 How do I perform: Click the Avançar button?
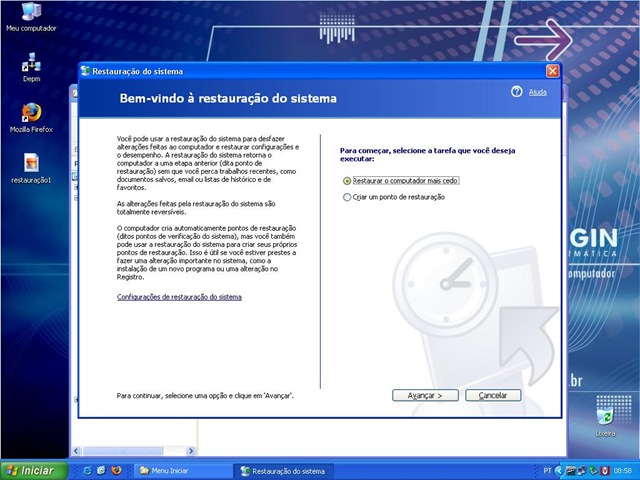[425, 395]
